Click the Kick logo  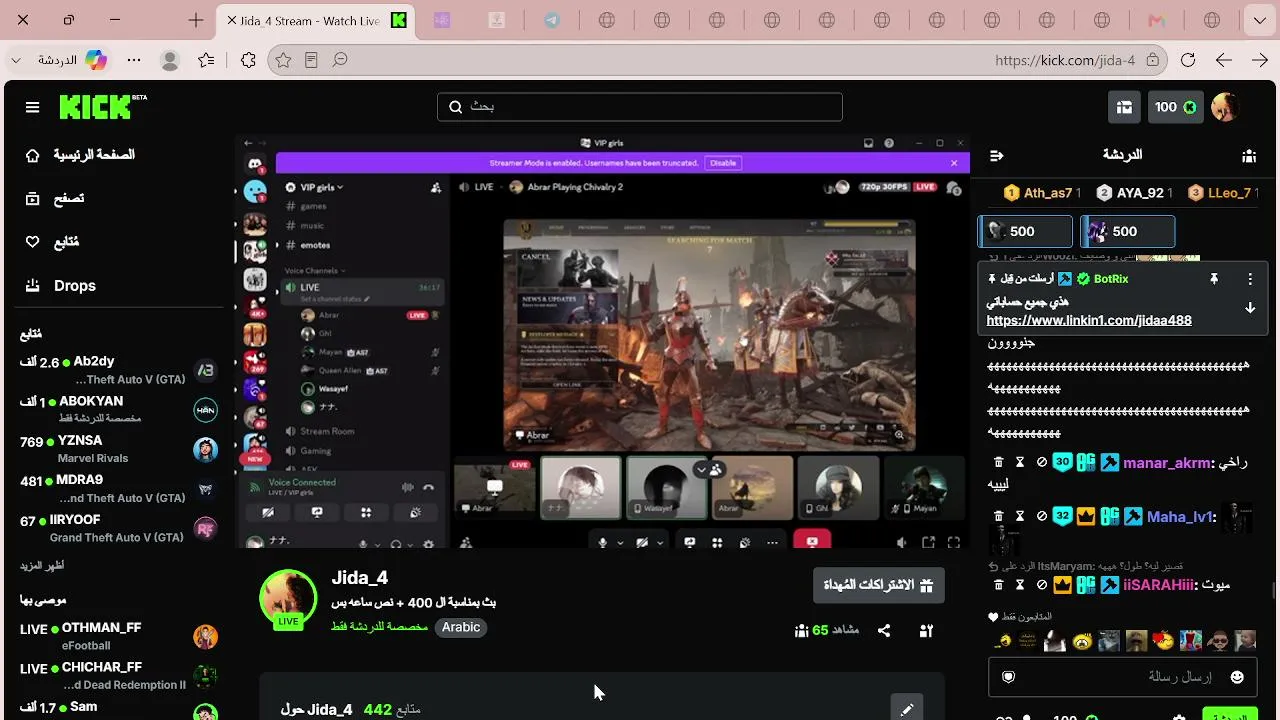coord(103,107)
